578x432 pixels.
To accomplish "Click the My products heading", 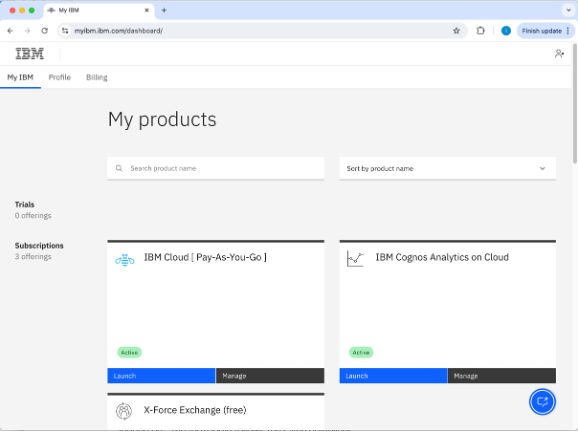I will [x=162, y=119].
